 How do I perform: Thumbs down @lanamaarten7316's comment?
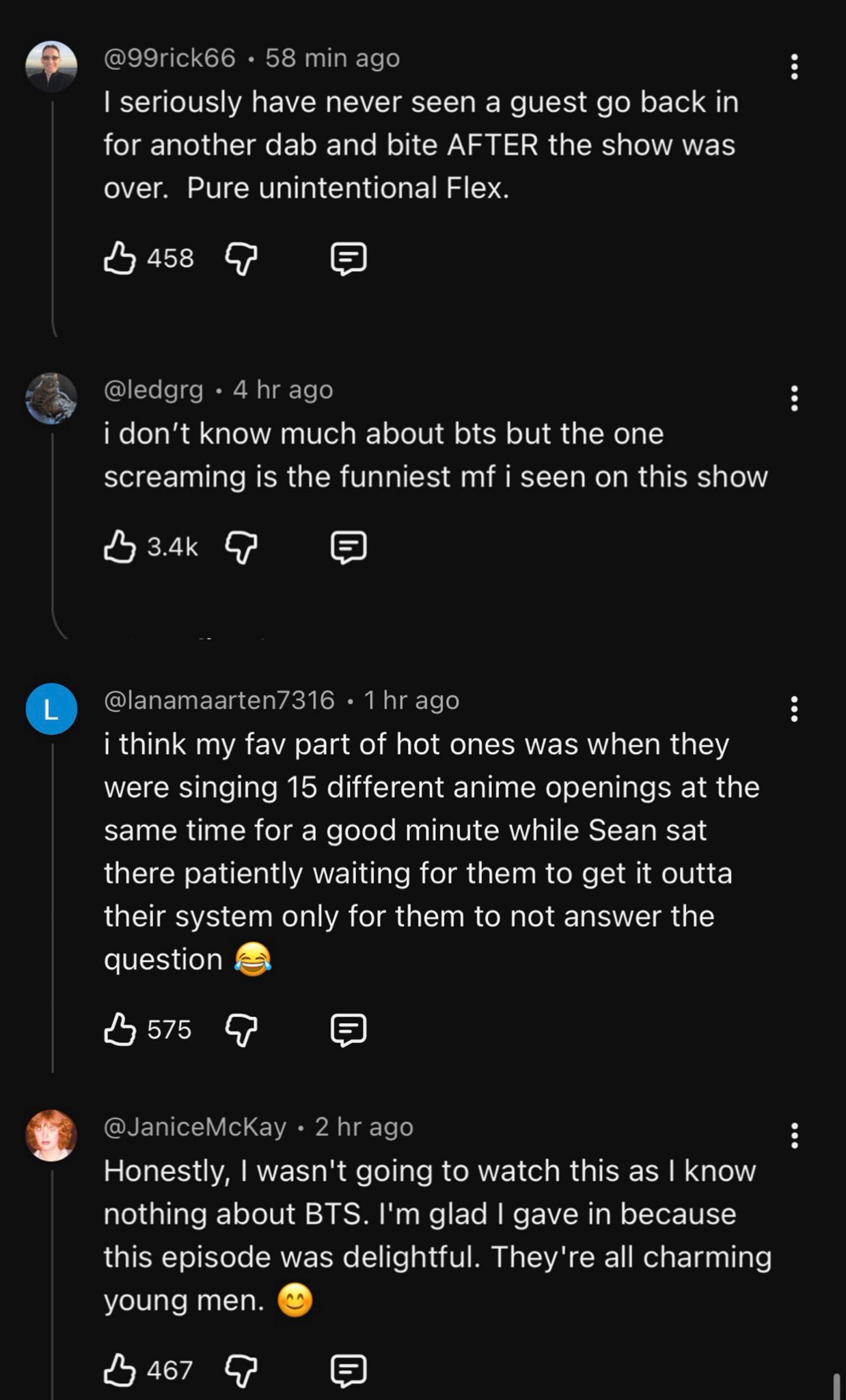(x=241, y=1029)
